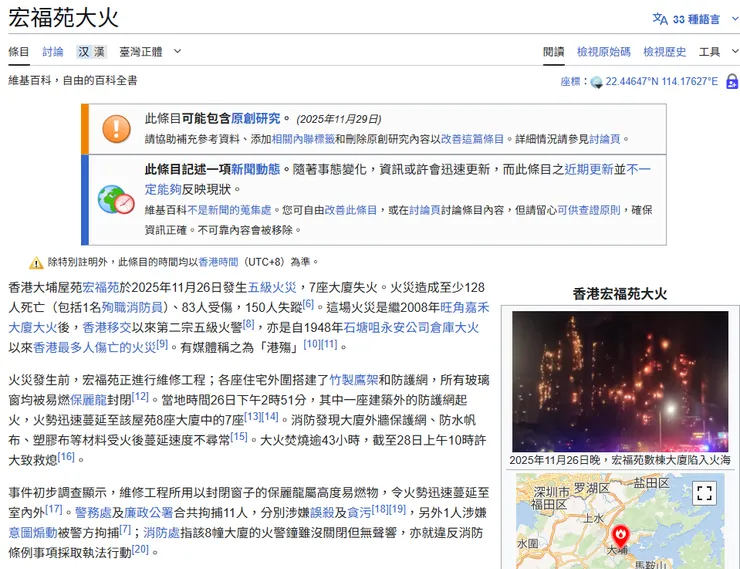Click the yellow triangle caution icon

(36, 263)
